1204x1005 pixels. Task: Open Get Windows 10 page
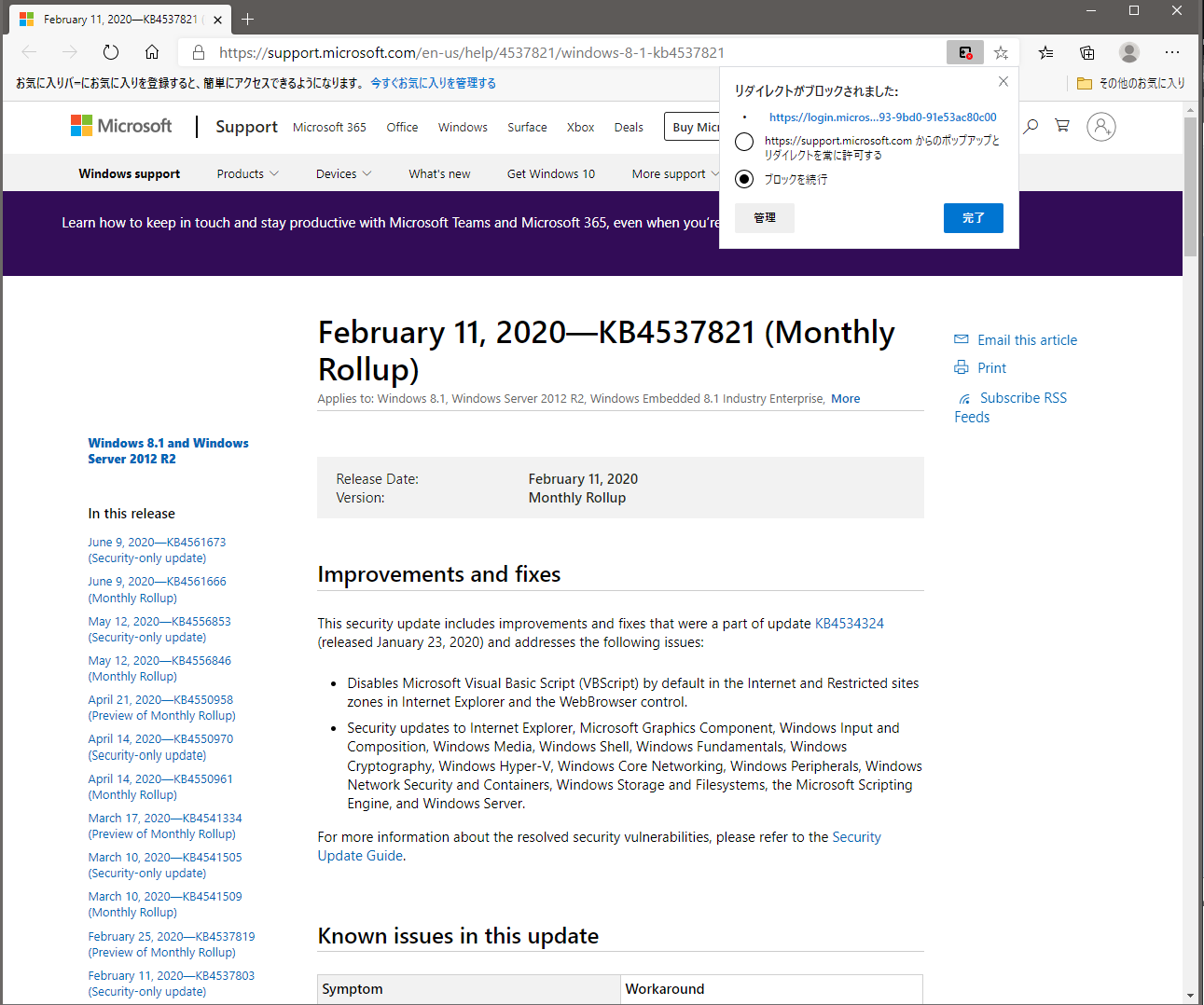pos(551,173)
